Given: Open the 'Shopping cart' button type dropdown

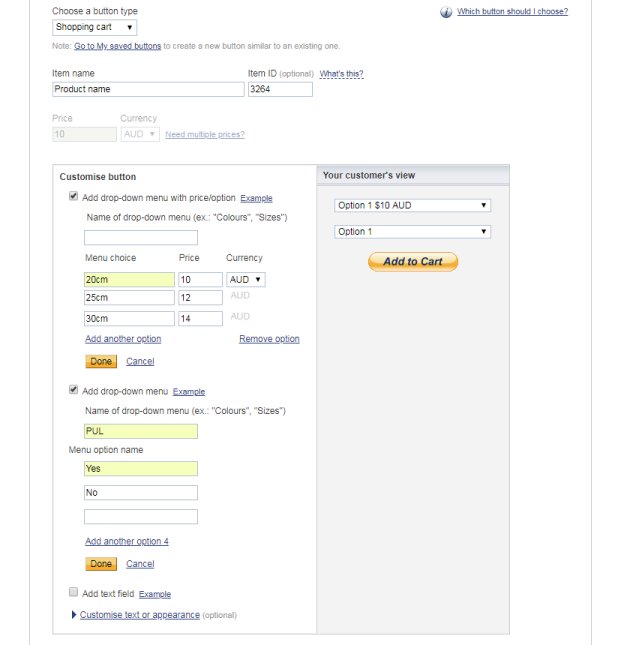Looking at the screenshot, I should pyautogui.click(x=95, y=28).
